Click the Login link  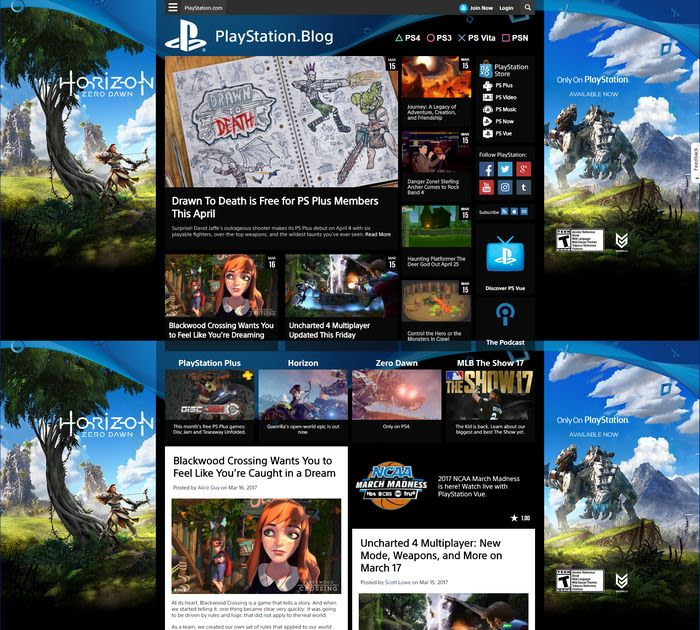[x=506, y=8]
